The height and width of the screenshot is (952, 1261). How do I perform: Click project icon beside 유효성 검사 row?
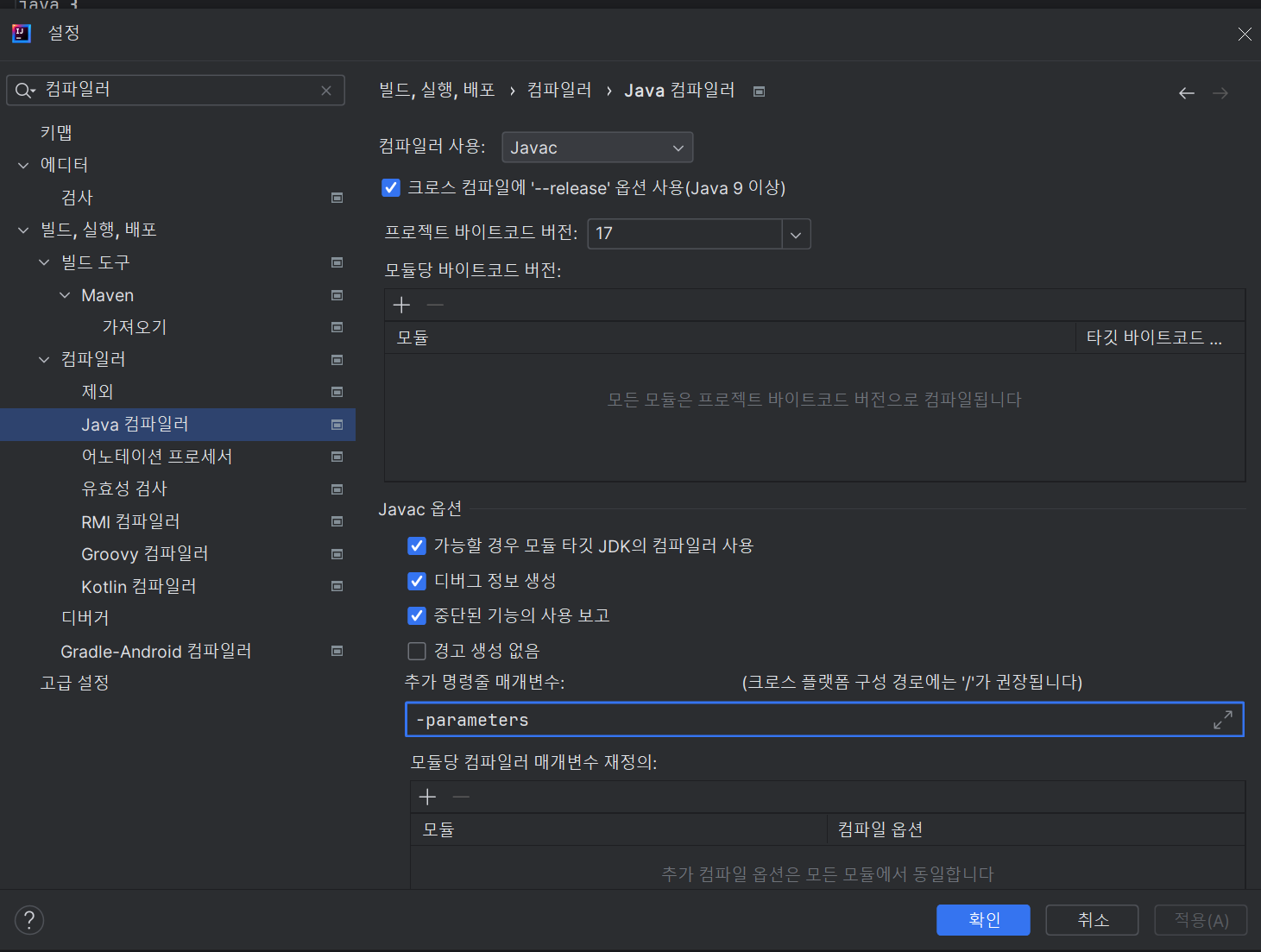[337, 489]
